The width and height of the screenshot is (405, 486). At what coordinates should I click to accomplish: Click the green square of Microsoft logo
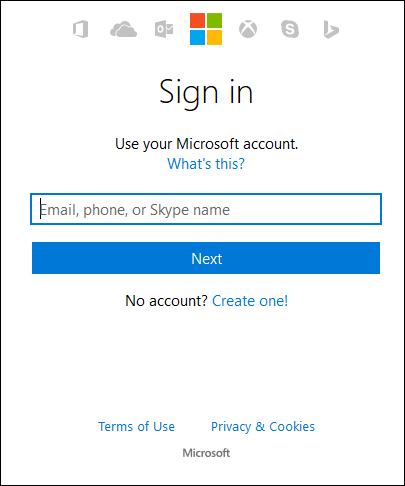coord(214,21)
